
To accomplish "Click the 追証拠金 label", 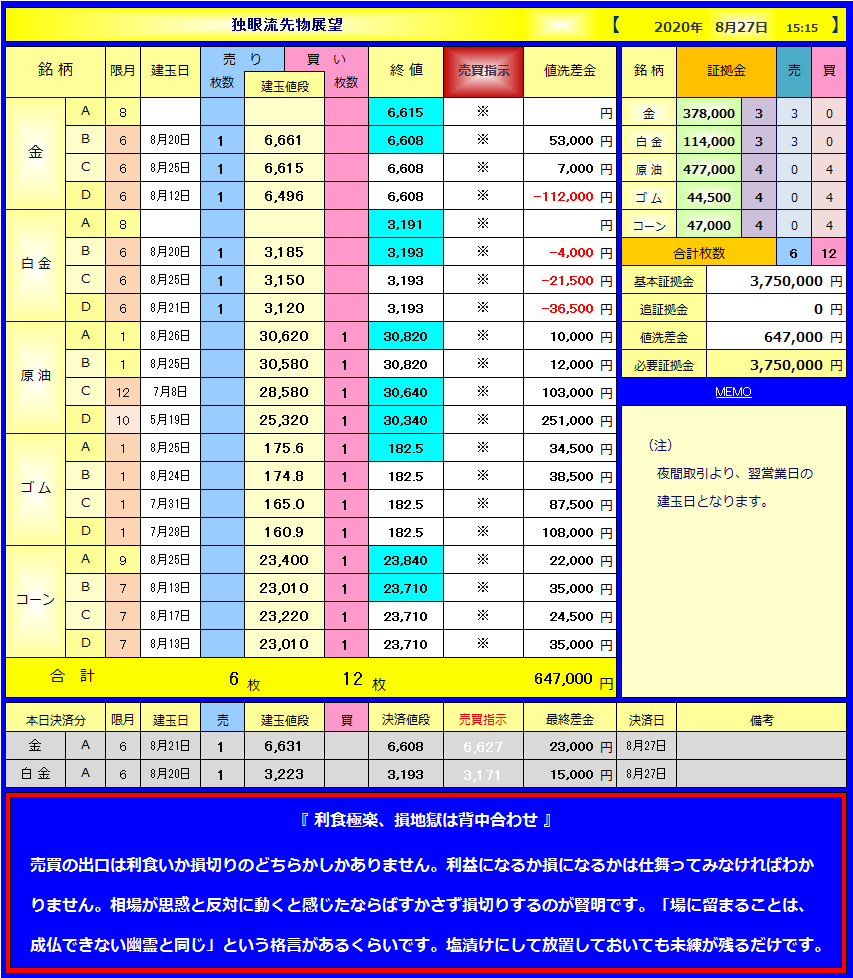I will (664, 309).
